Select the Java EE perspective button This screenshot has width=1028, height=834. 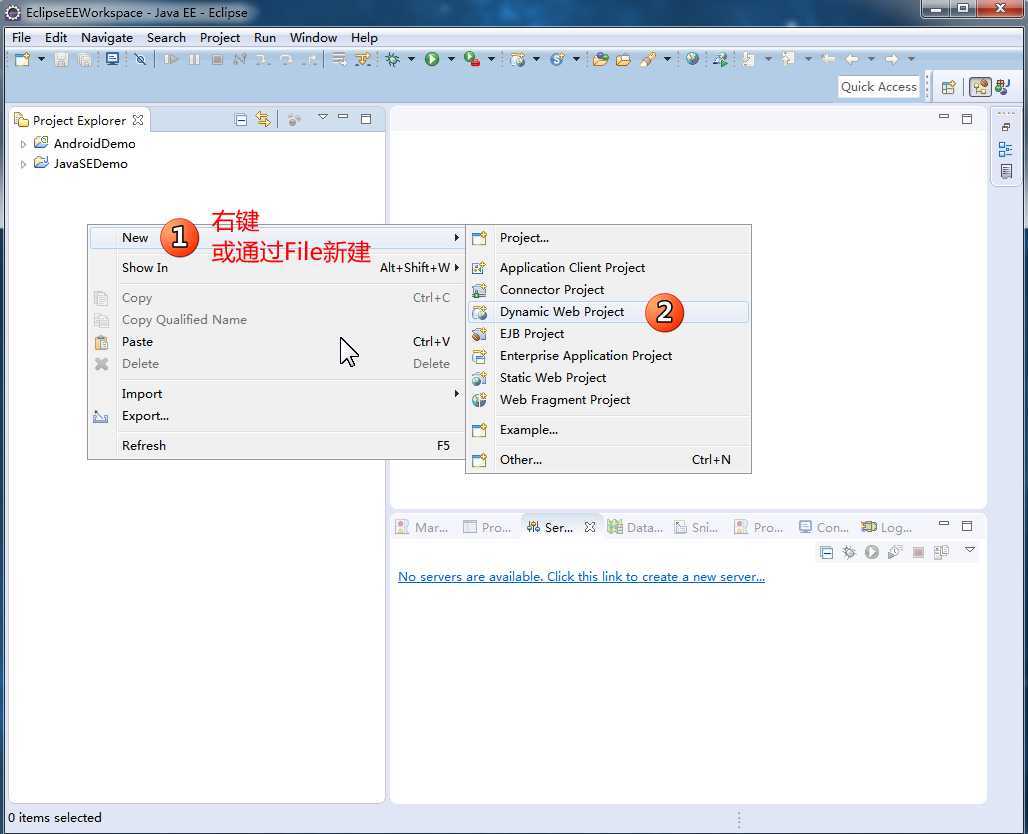point(980,87)
